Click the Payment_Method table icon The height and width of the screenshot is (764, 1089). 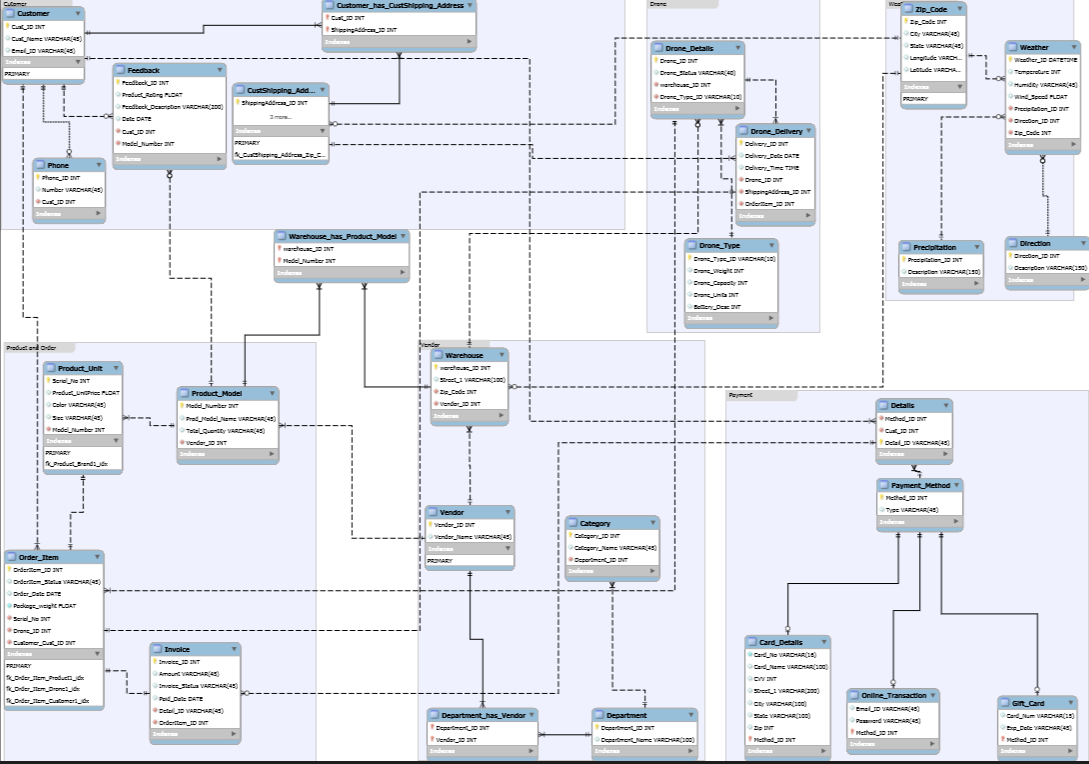pos(884,486)
